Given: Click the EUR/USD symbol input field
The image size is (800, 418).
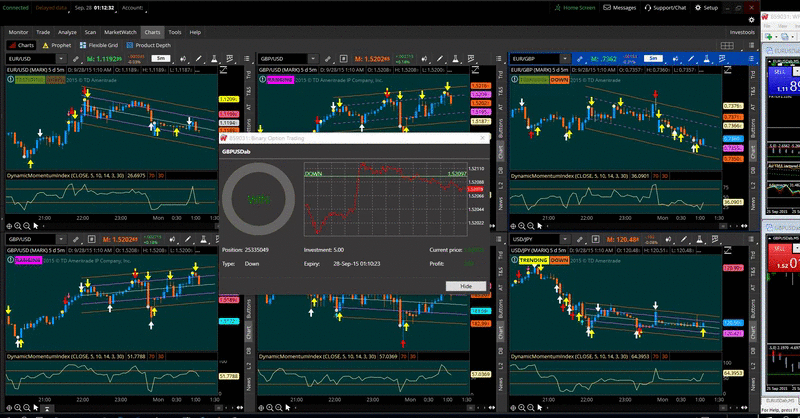Looking at the screenshot, I should 31,59.
